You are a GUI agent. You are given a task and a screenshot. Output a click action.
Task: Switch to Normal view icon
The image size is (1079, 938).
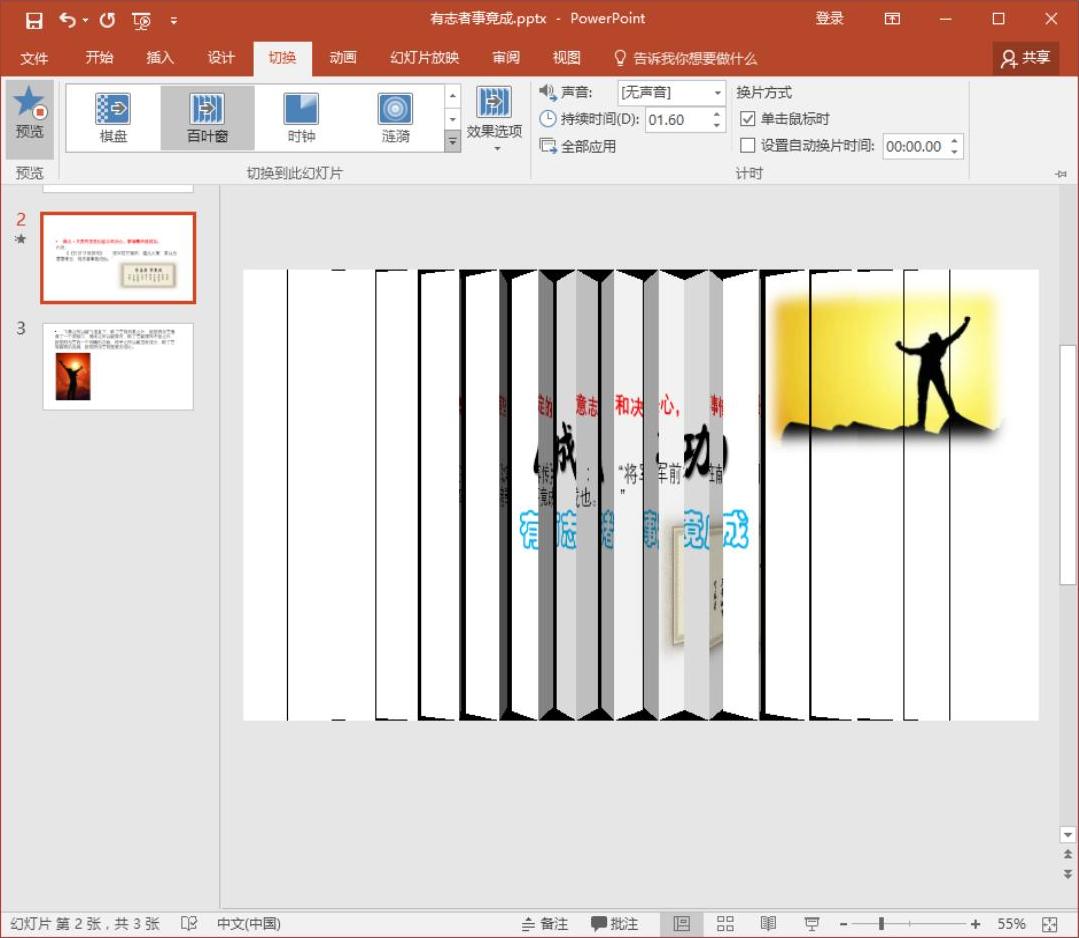click(681, 924)
